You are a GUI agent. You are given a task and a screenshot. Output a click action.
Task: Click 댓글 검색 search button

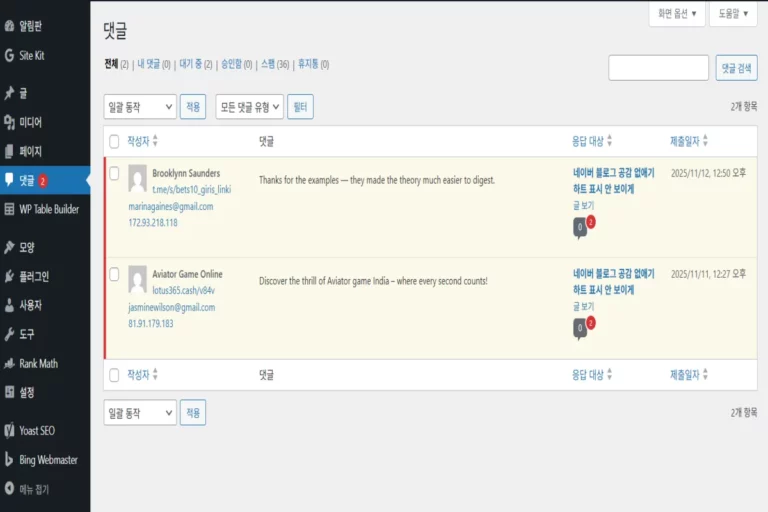coord(736,68)
